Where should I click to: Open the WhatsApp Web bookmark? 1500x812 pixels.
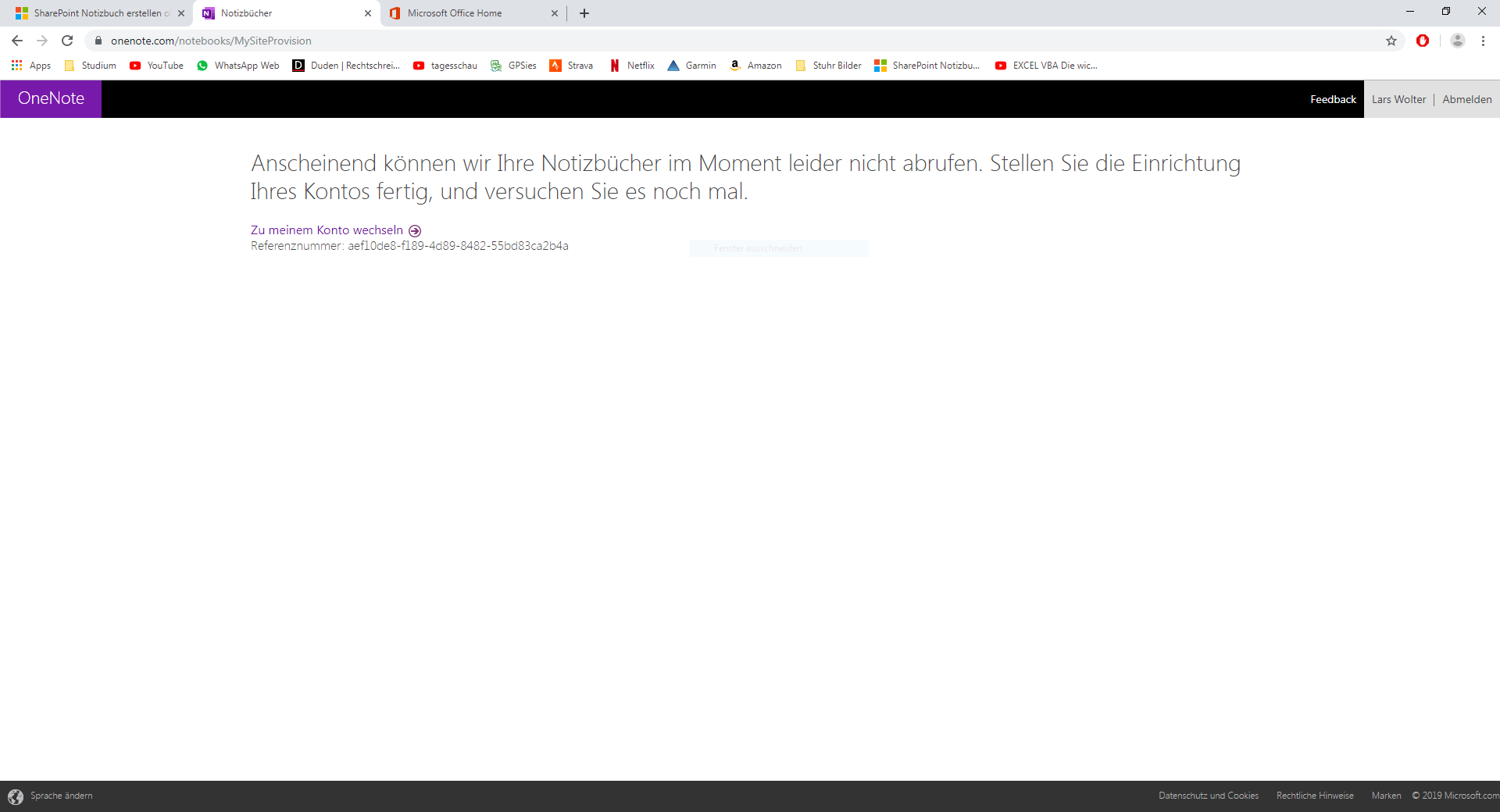point(237,66)
